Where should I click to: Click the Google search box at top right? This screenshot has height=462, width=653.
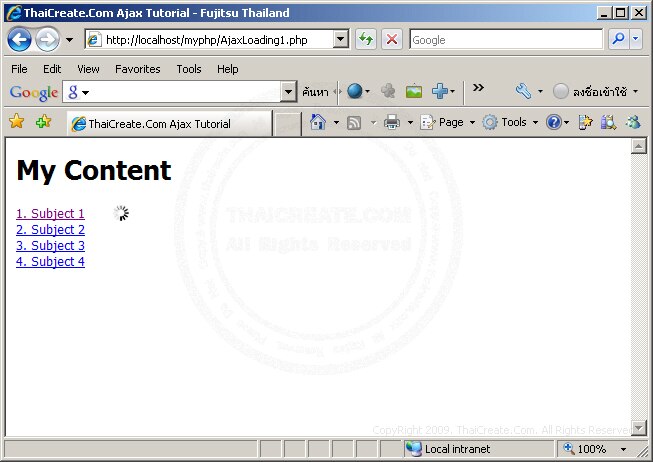(x=506, y=40)
